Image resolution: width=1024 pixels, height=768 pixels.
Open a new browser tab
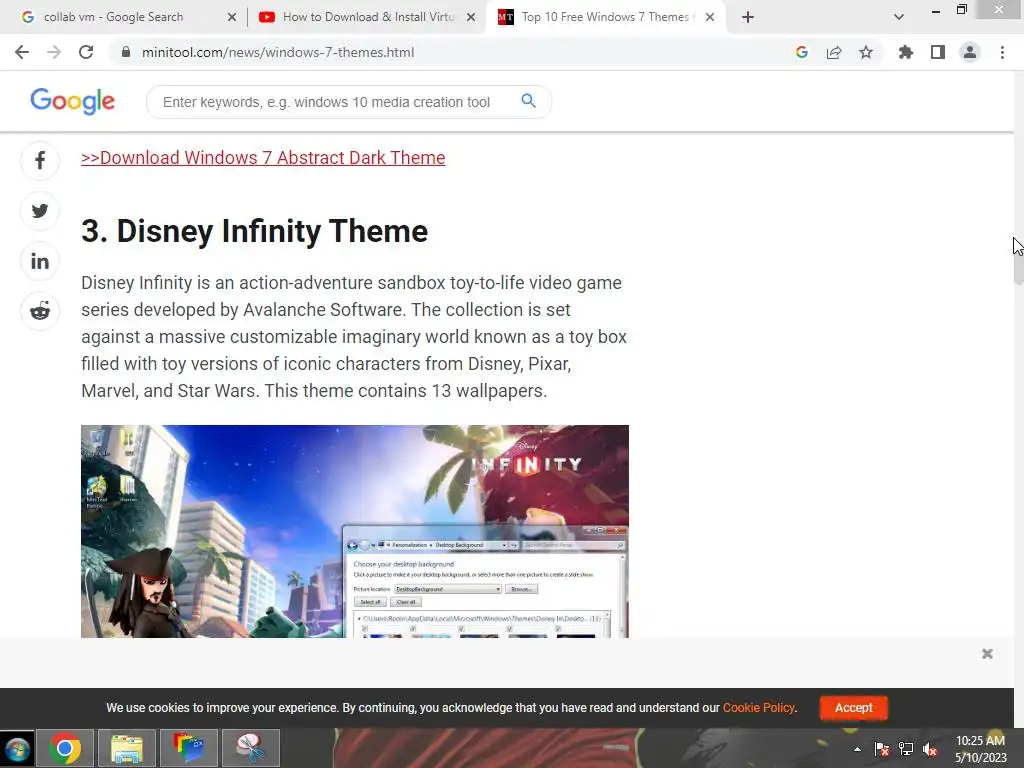[748, 17]
